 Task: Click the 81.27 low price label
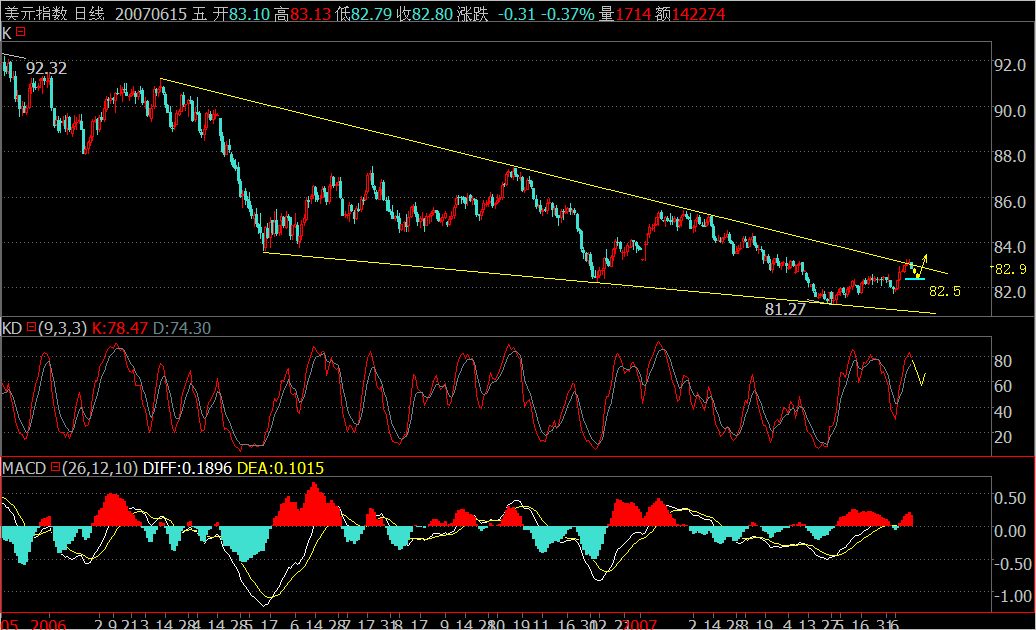[785, 309]
